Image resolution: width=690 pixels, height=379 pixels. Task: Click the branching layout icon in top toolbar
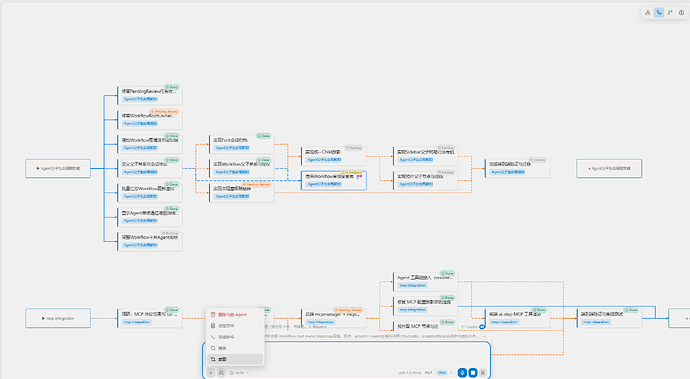point(648,13)
